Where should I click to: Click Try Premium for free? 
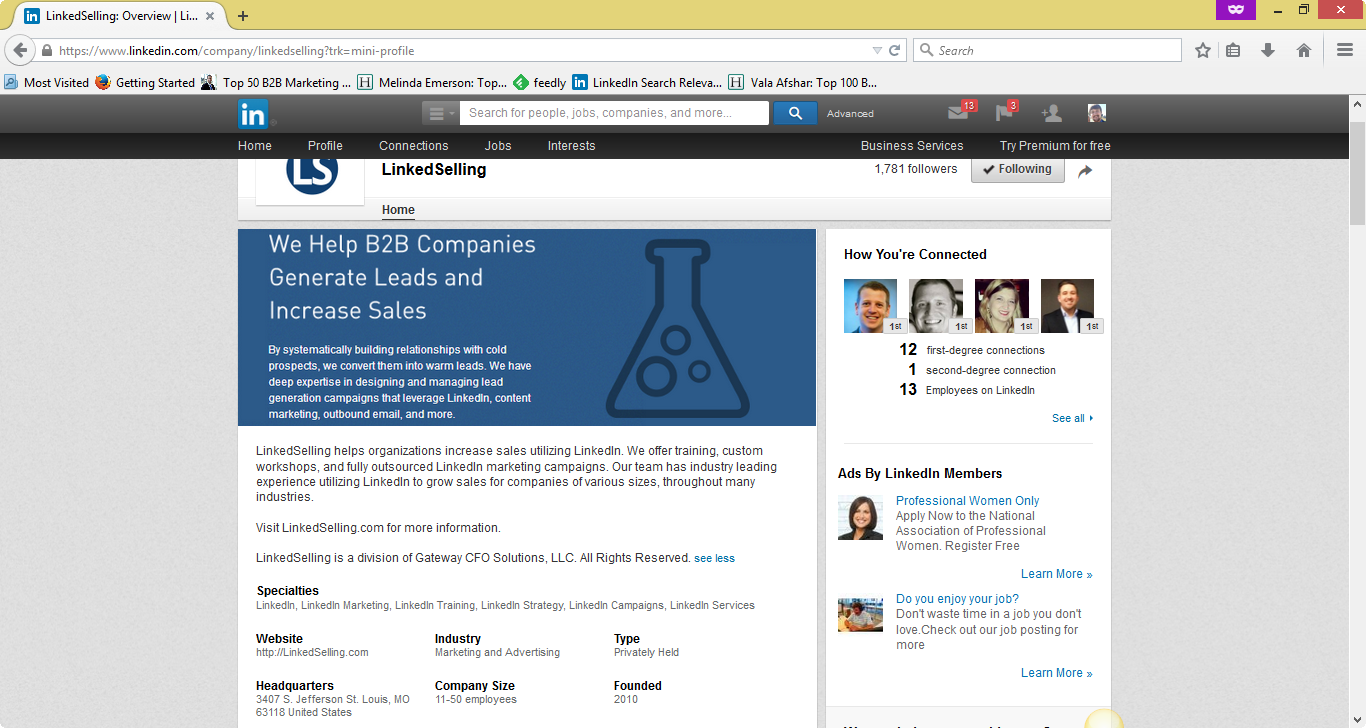pos(1055,146)
